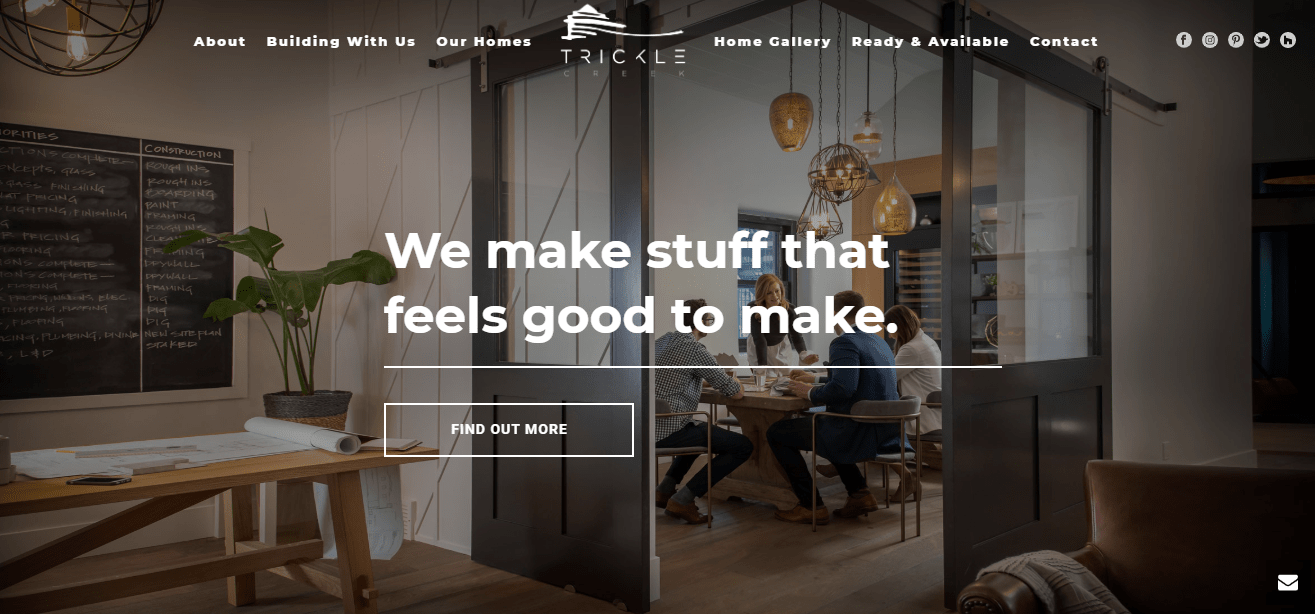Image resolution: width=1315 pixels, height=614 pixels.
Task: Open the Our Homes menu
Action: pos(484,41)
